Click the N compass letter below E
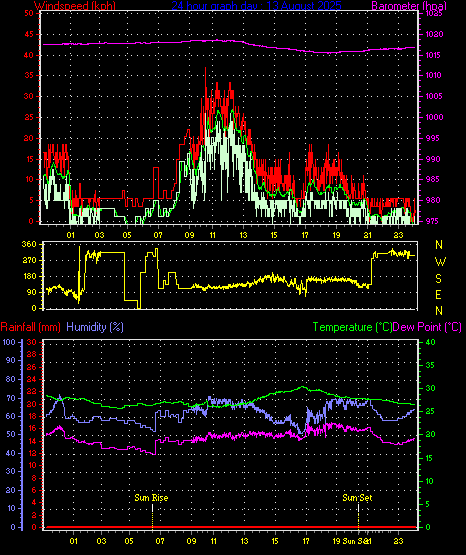The image size is (466, 555). (x=439, y=311)
